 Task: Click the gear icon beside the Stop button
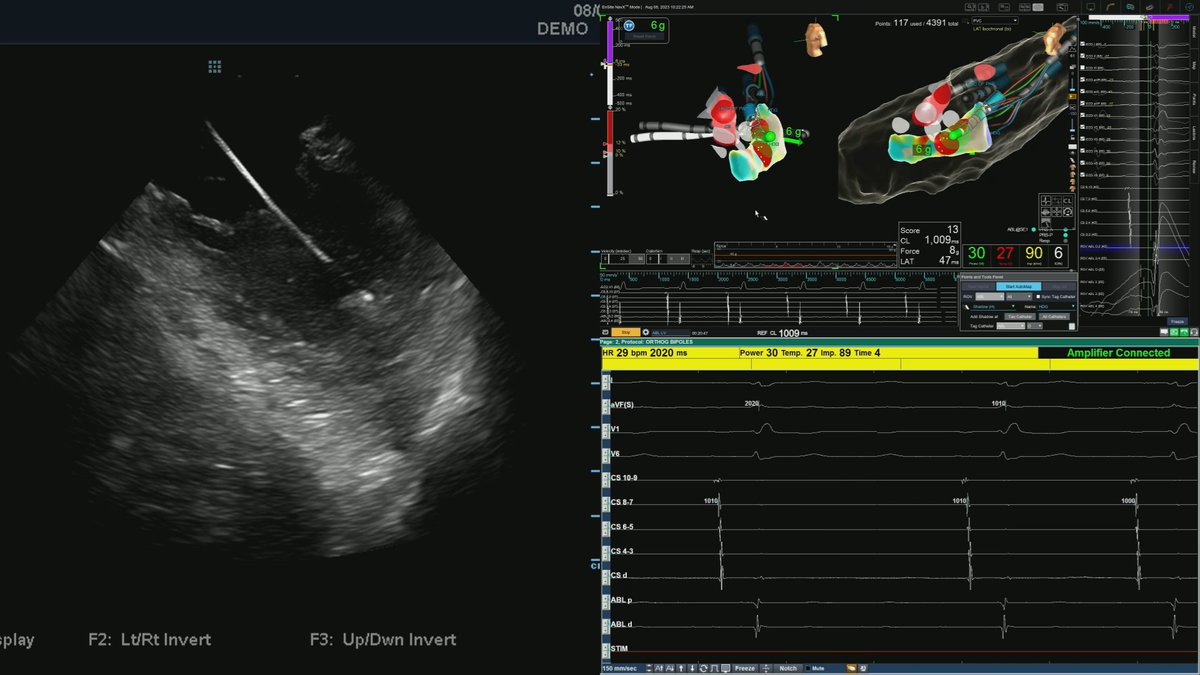point(645,332)
